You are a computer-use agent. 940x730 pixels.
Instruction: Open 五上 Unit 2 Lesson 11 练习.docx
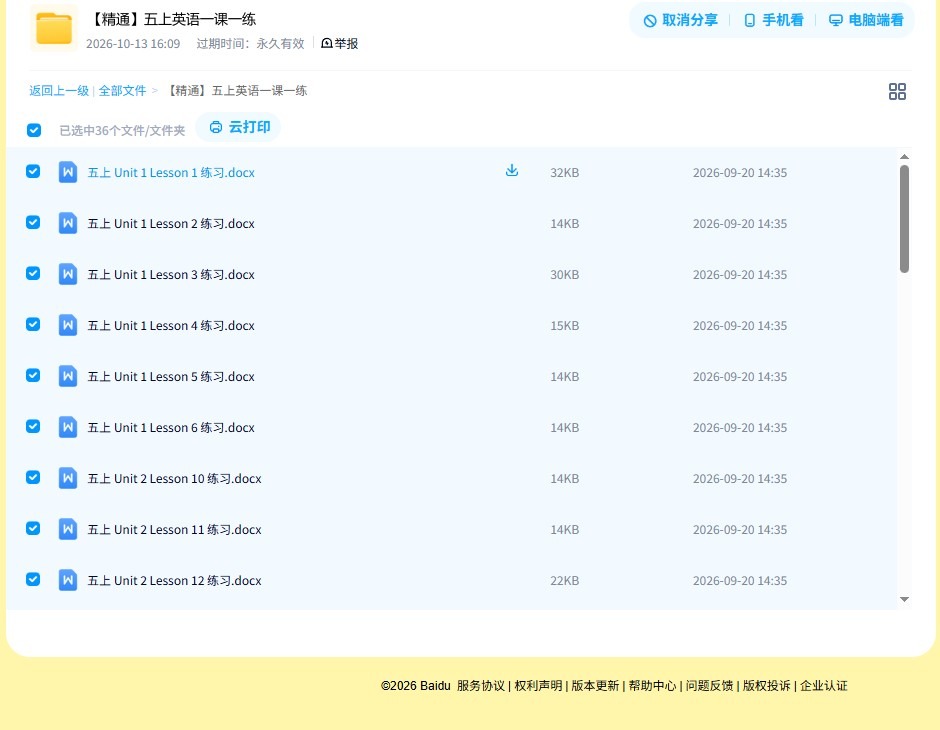174,529
